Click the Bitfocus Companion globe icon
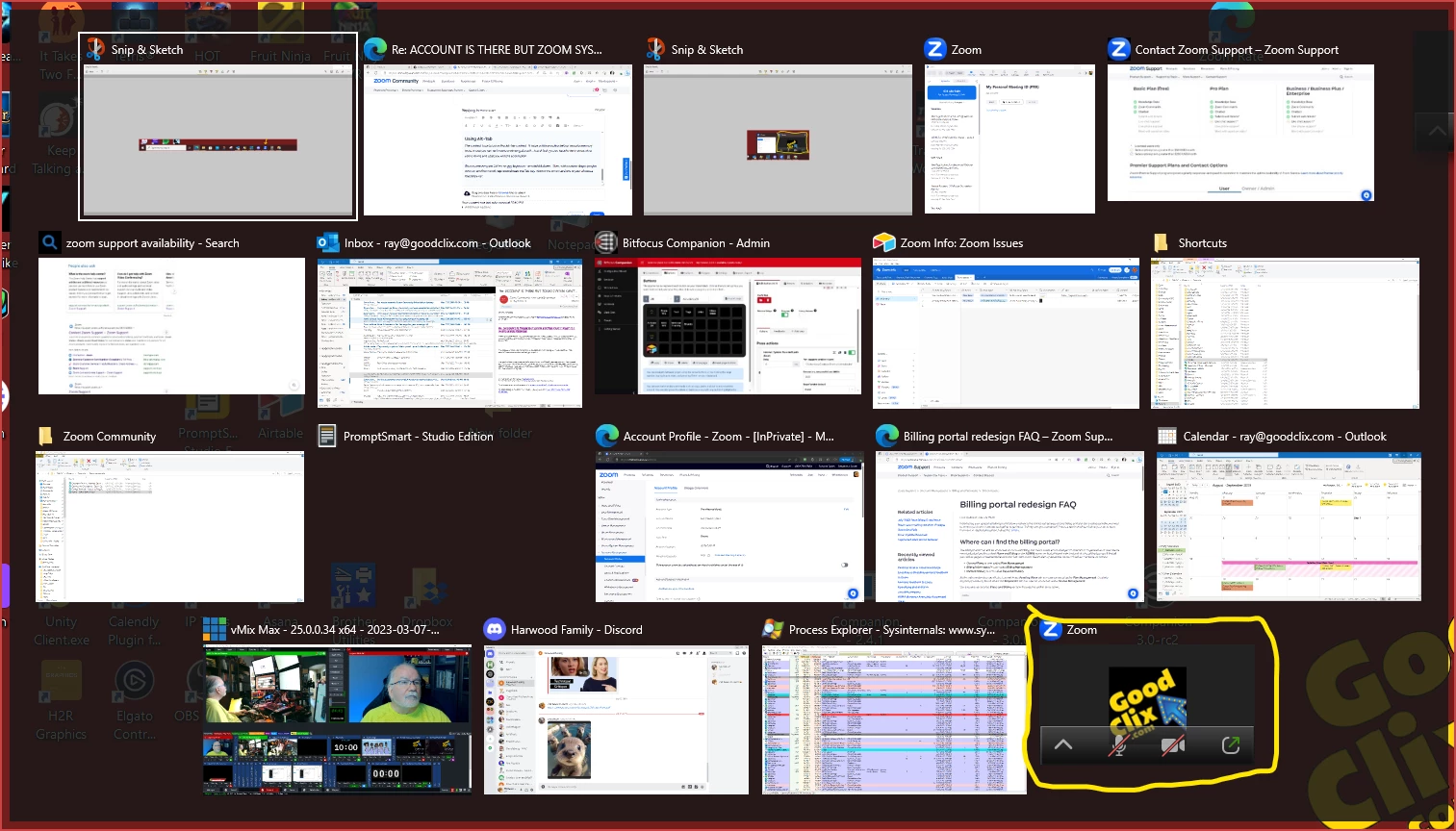This screenshot has width=1456, height=831. [605, 242]
